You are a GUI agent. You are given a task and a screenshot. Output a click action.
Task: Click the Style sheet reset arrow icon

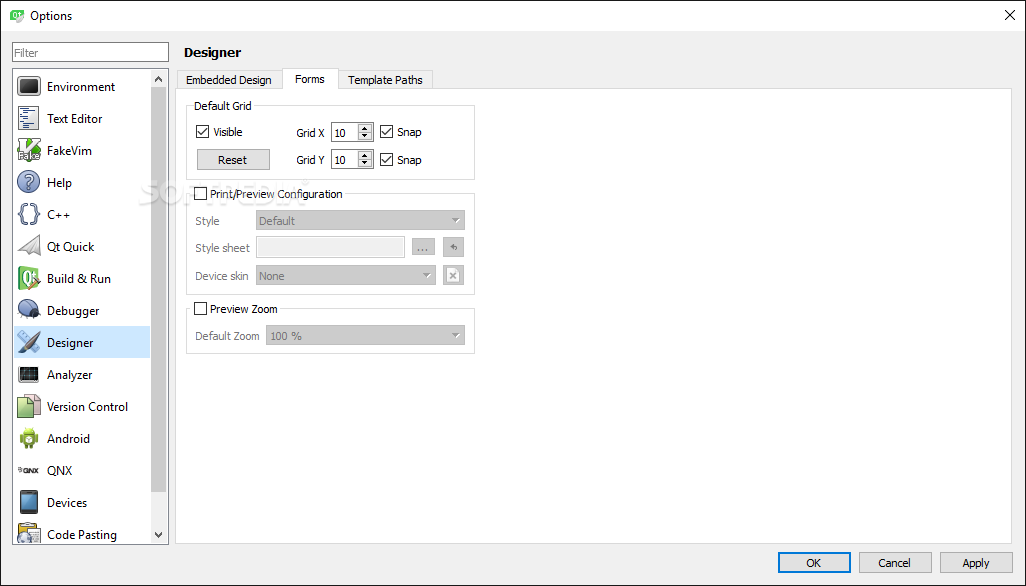click(453, 247)
